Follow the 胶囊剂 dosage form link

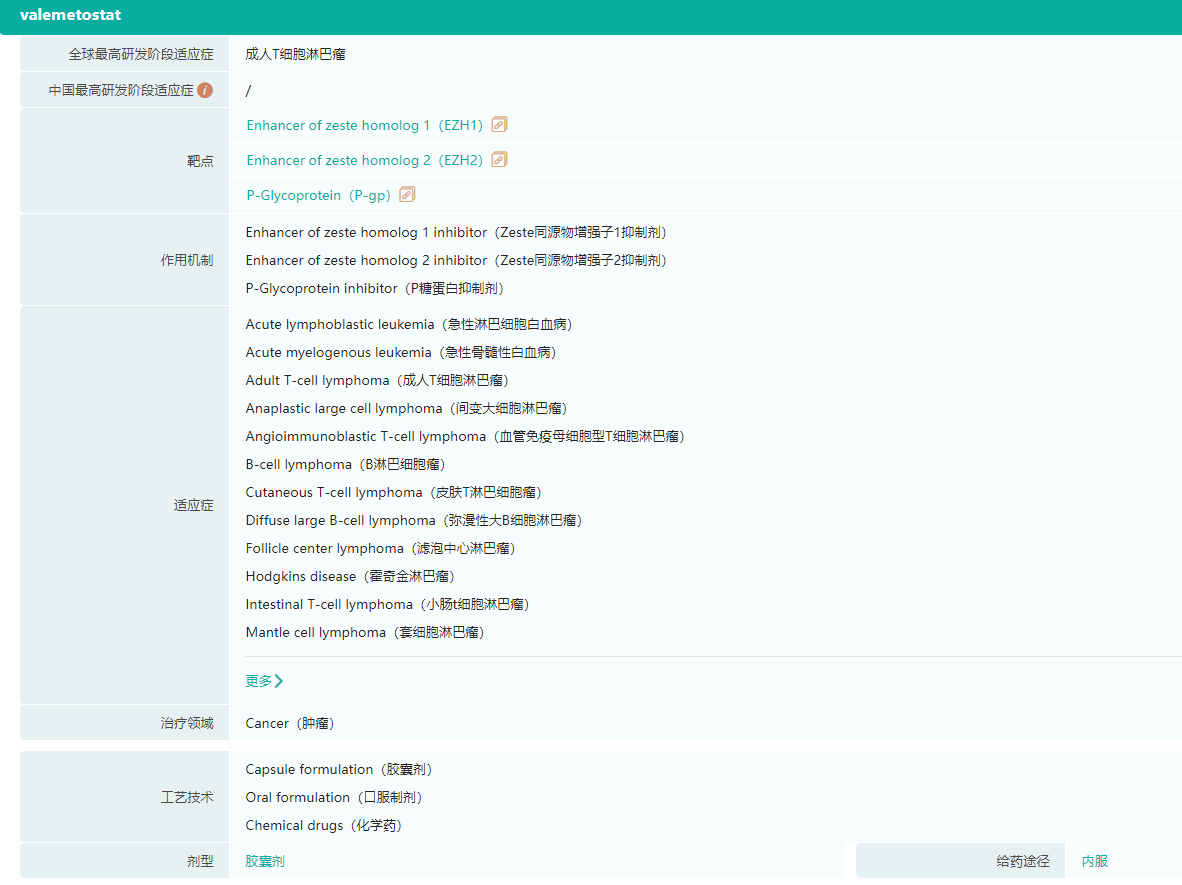[265, 861]
